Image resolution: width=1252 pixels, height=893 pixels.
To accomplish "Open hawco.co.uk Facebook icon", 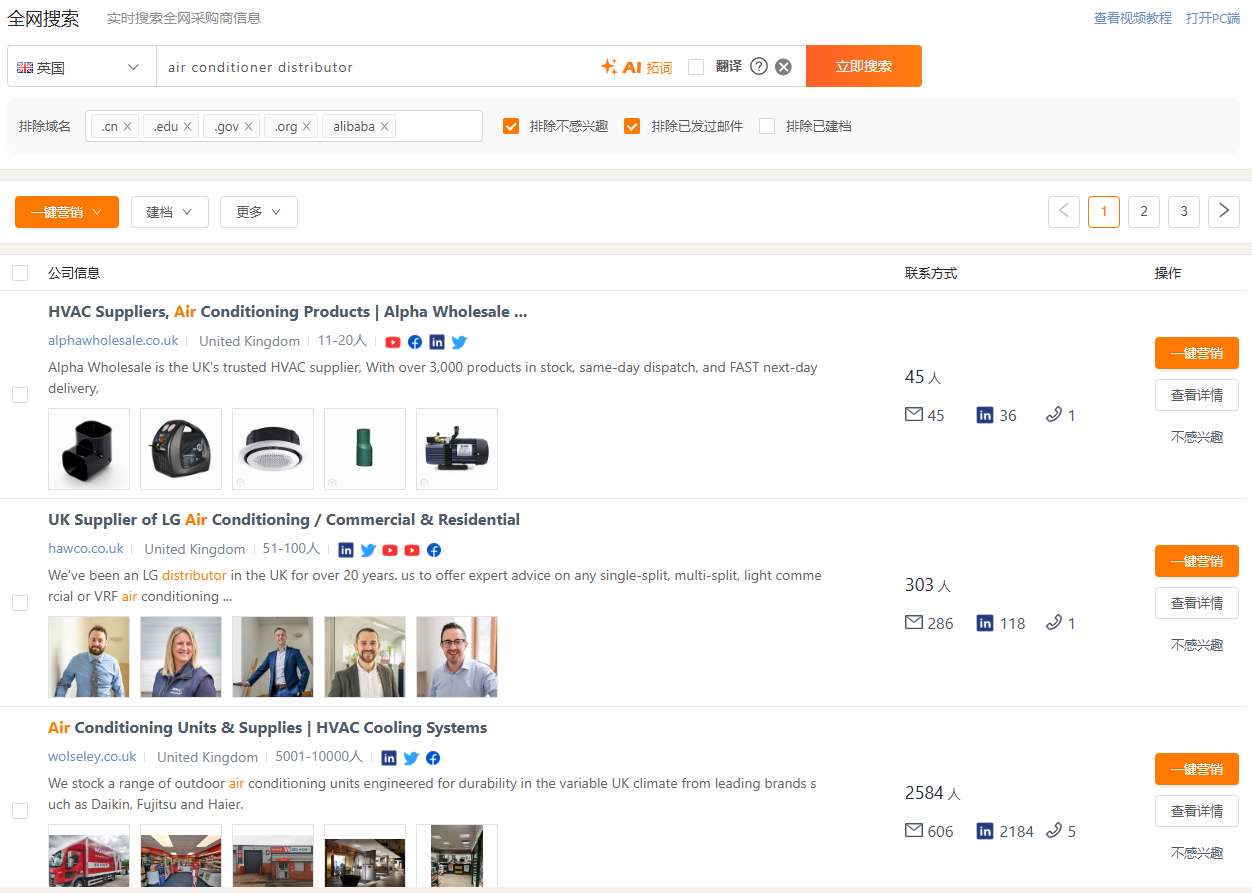I will pyautogui.click(x=434, y=550).
